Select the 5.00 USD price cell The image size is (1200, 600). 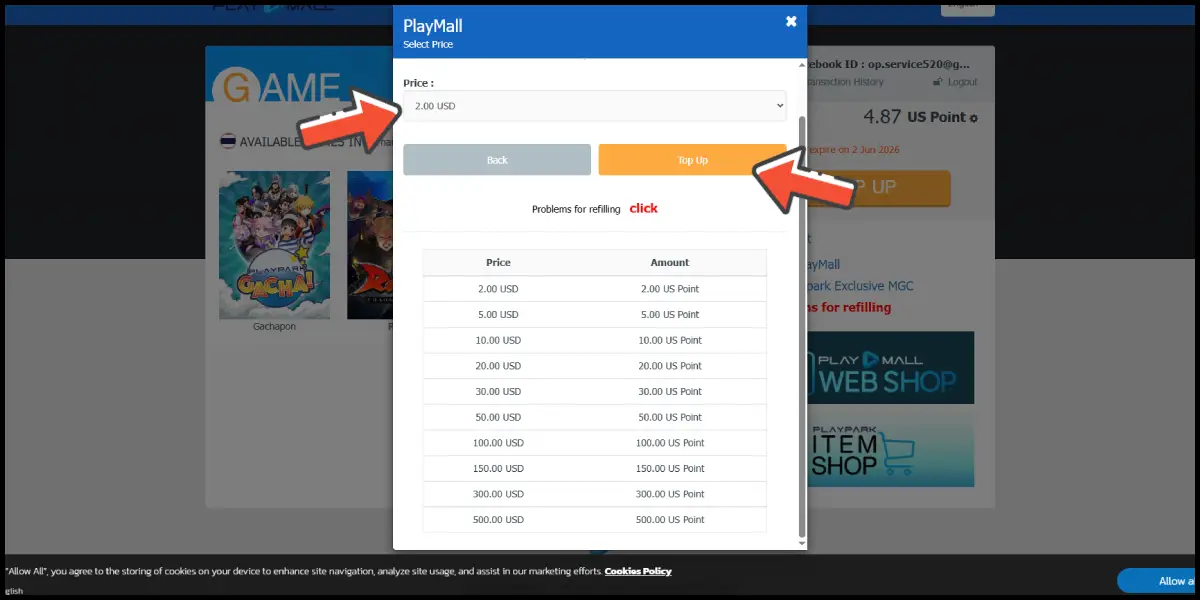tap(498, 315)
